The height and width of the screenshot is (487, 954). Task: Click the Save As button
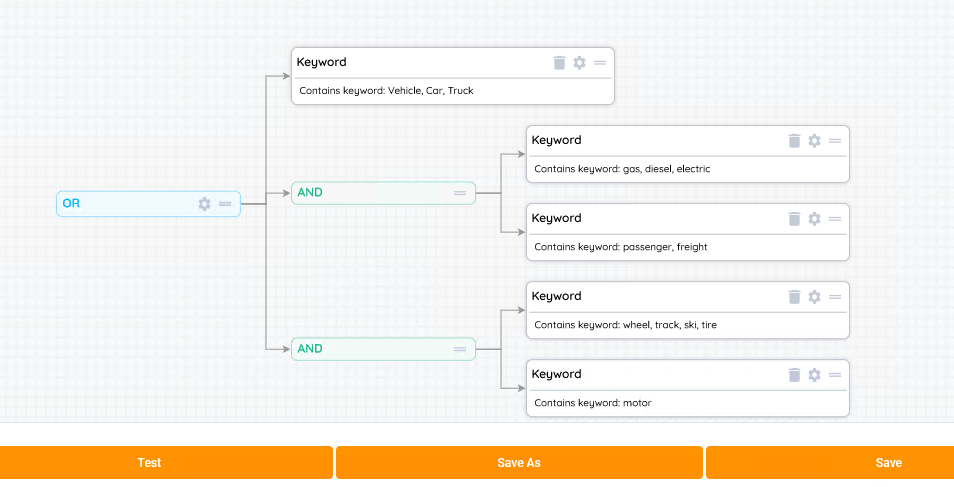(518, 463)
